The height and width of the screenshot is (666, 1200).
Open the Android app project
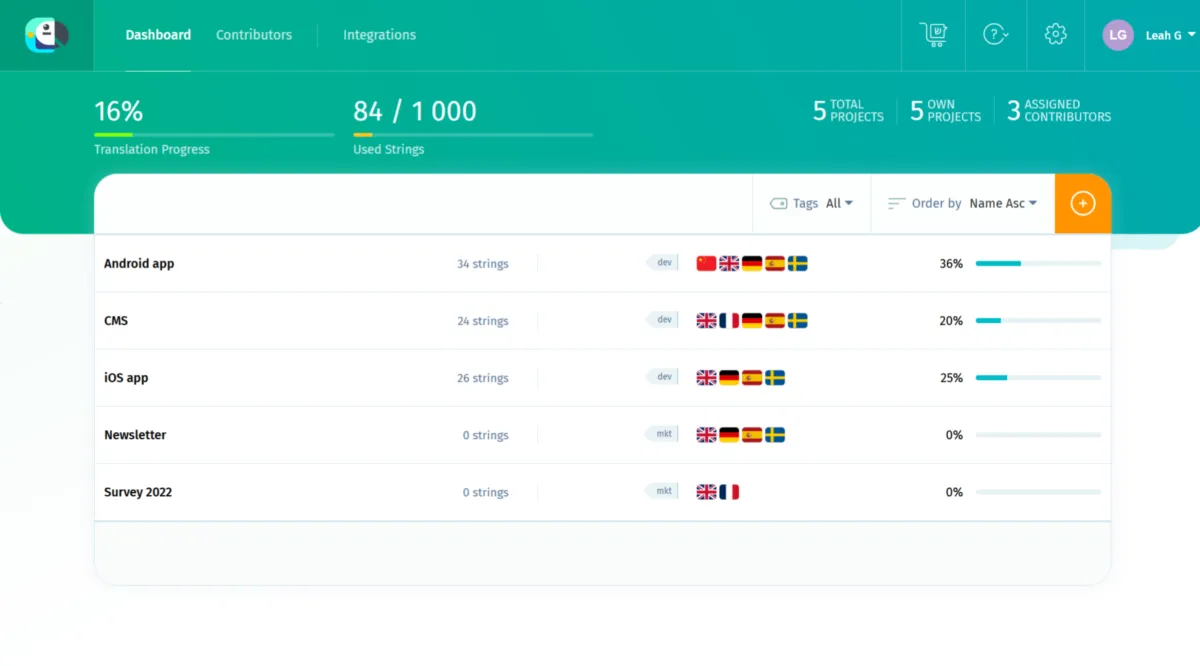(139, 264)
